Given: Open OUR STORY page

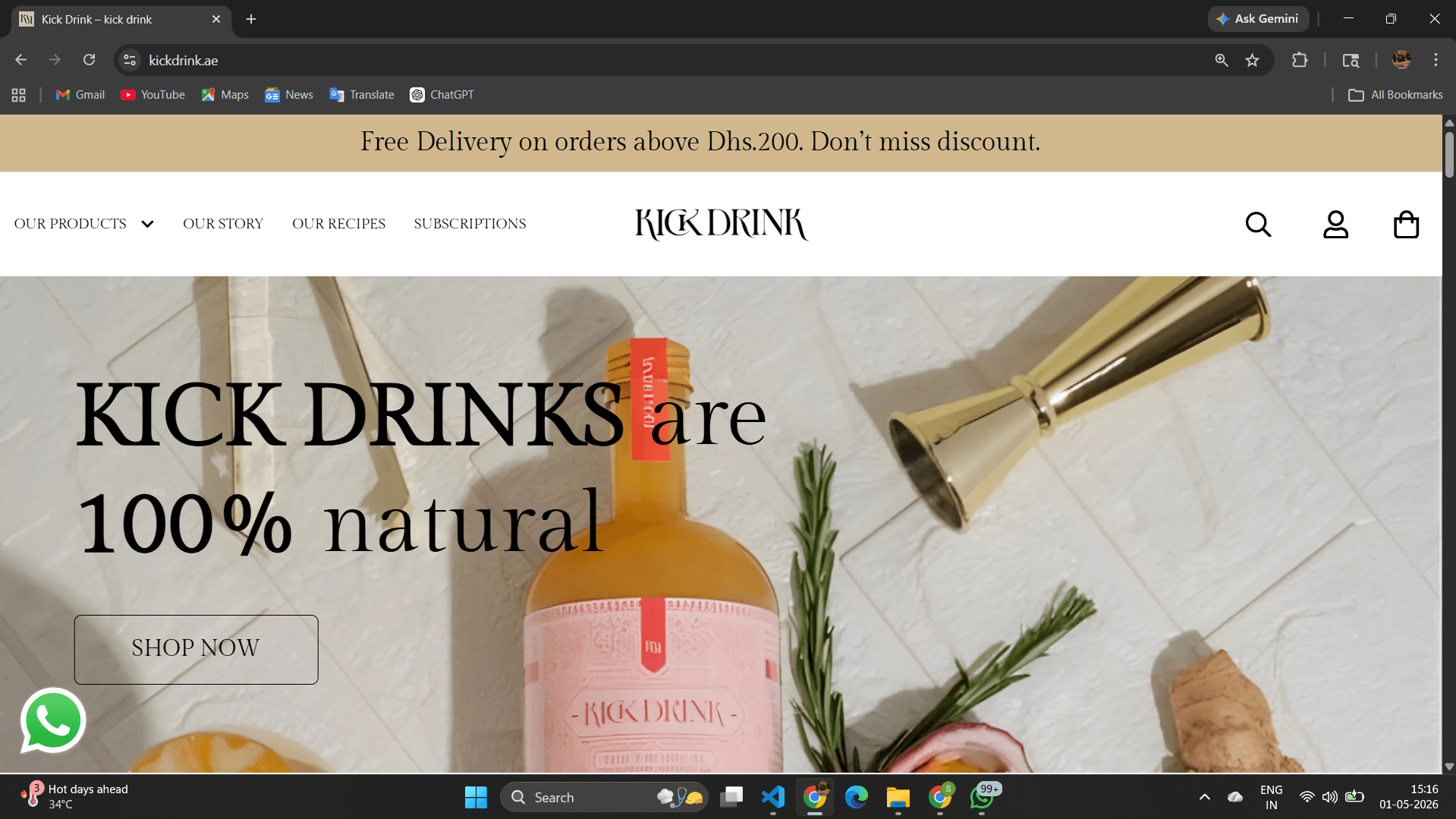Looking at the screenshot, I should click(223, 224).
